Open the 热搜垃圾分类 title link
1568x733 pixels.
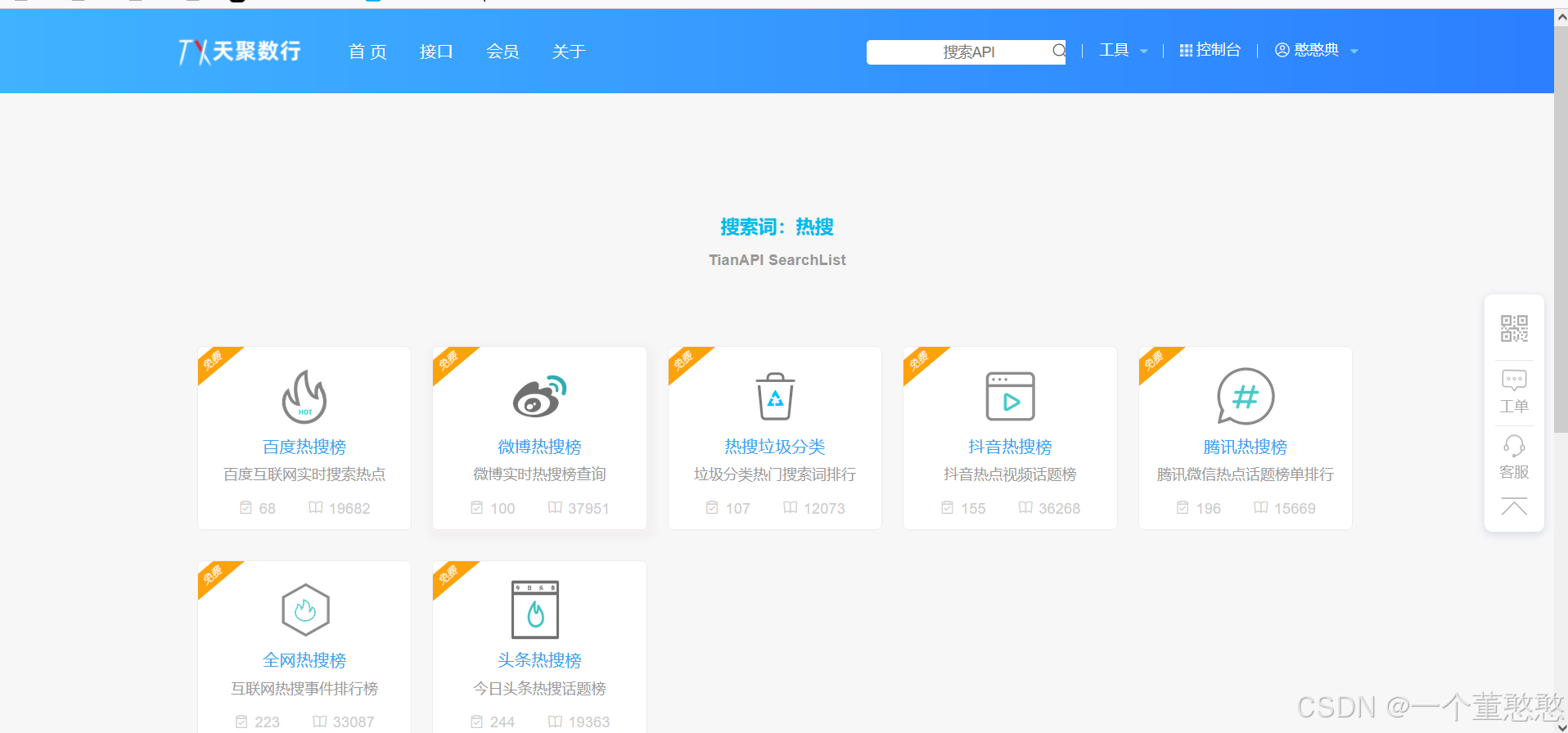point(775,447)
